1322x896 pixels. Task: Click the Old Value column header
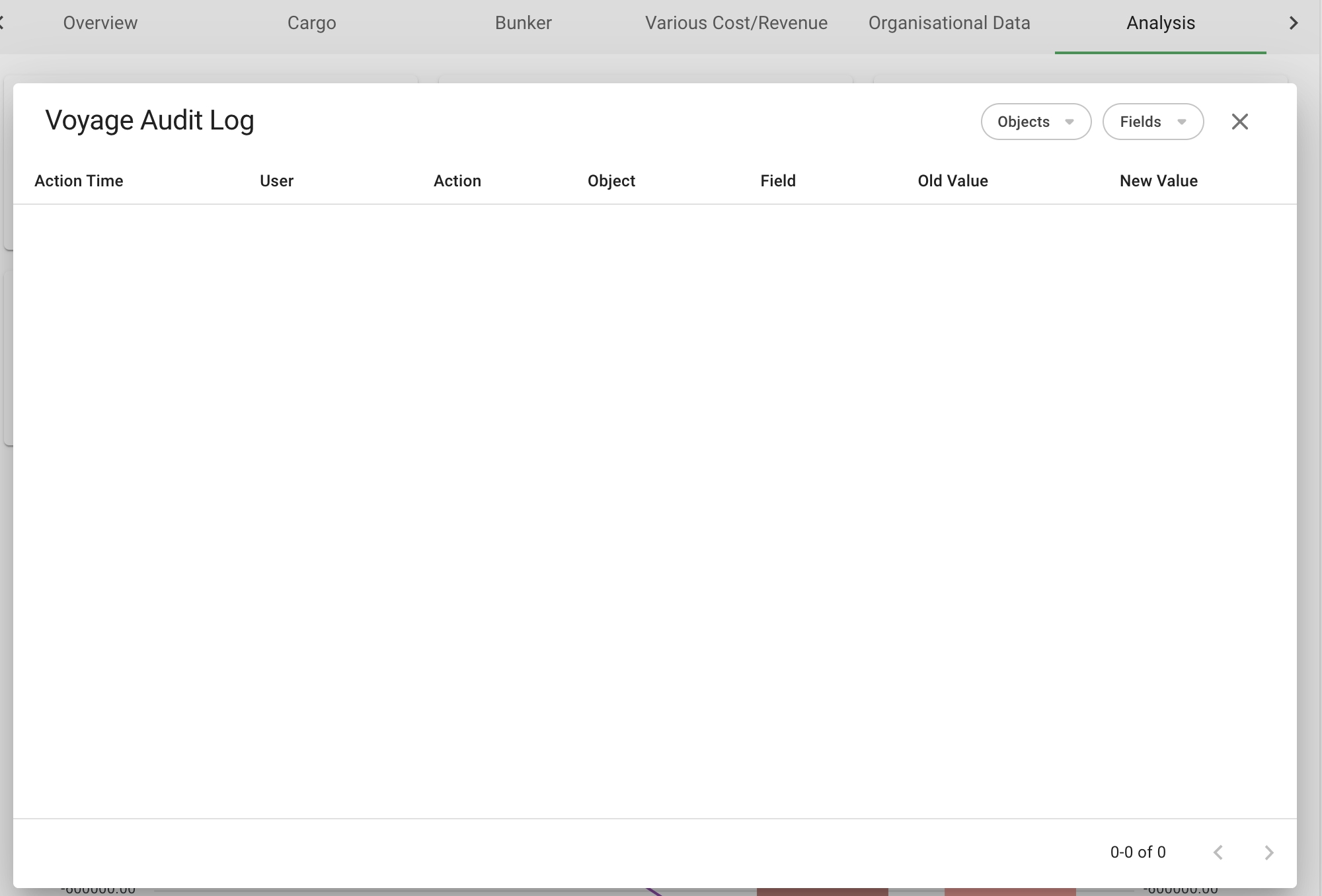point(953,181)
